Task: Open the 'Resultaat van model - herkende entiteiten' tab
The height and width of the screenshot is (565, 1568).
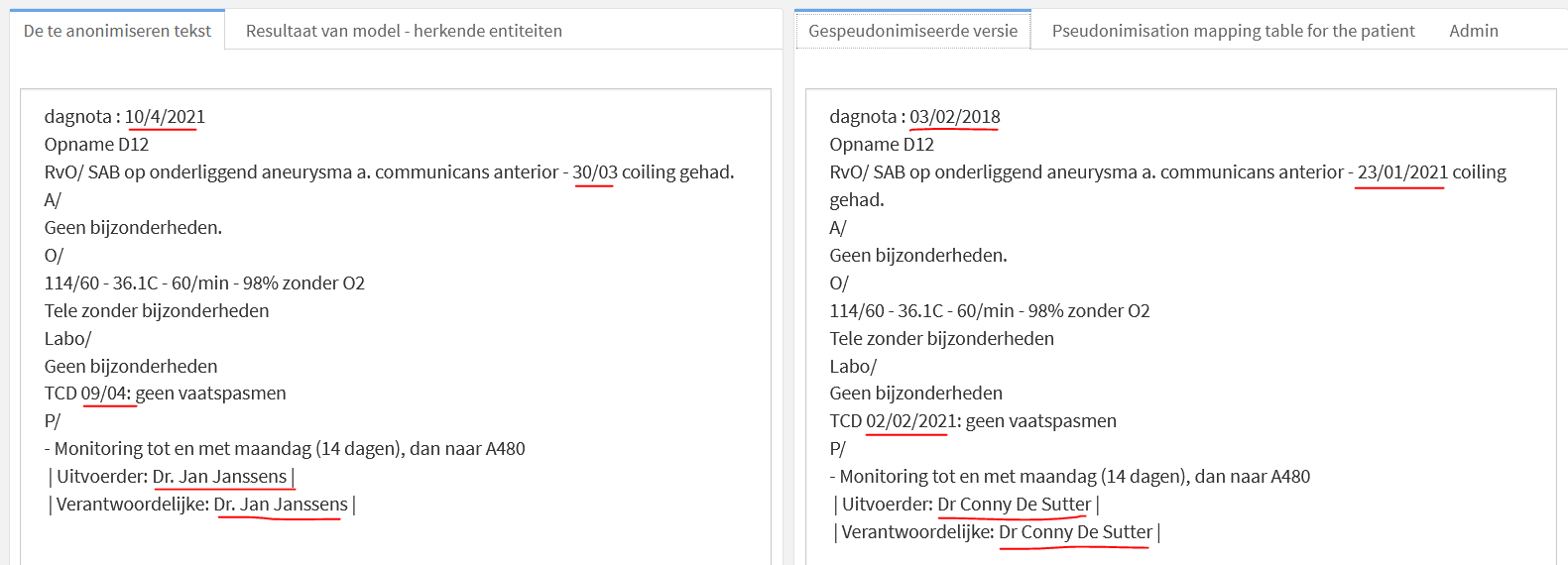Action: [x=404, y=31]
